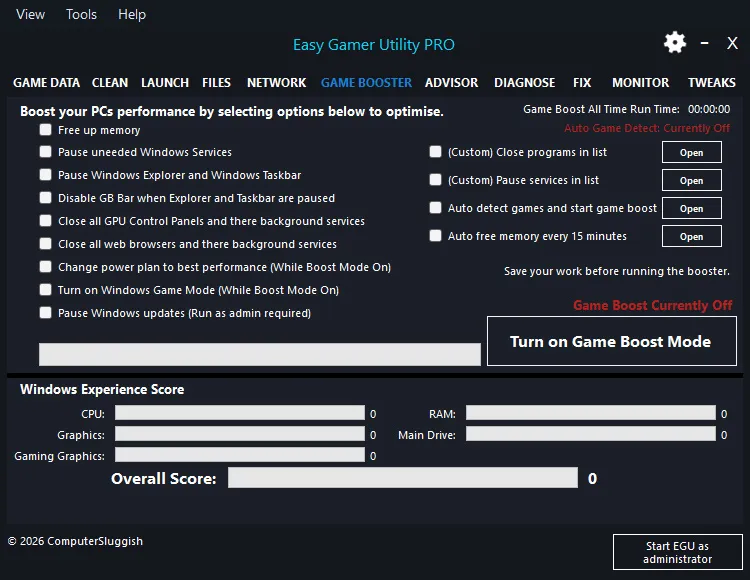Enable Turn on Windows Game Mode checkbox
750x580 pixels.
click(45, 289)
